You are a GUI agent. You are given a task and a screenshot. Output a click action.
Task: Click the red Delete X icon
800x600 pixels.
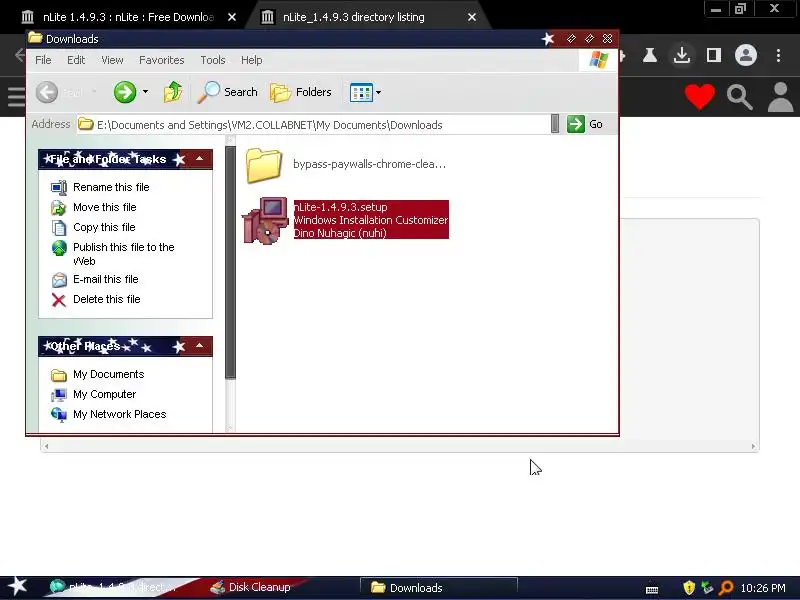pyautogui.click(x=59, y=300)
